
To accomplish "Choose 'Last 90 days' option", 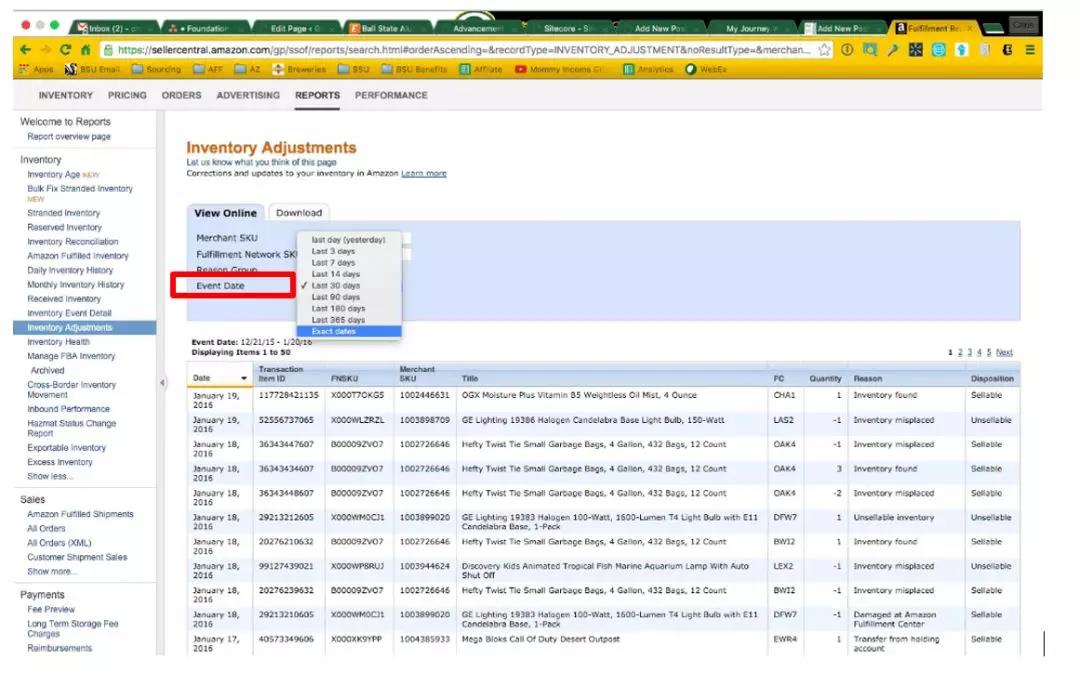I will pyautogui.click(x=349, y=297).
